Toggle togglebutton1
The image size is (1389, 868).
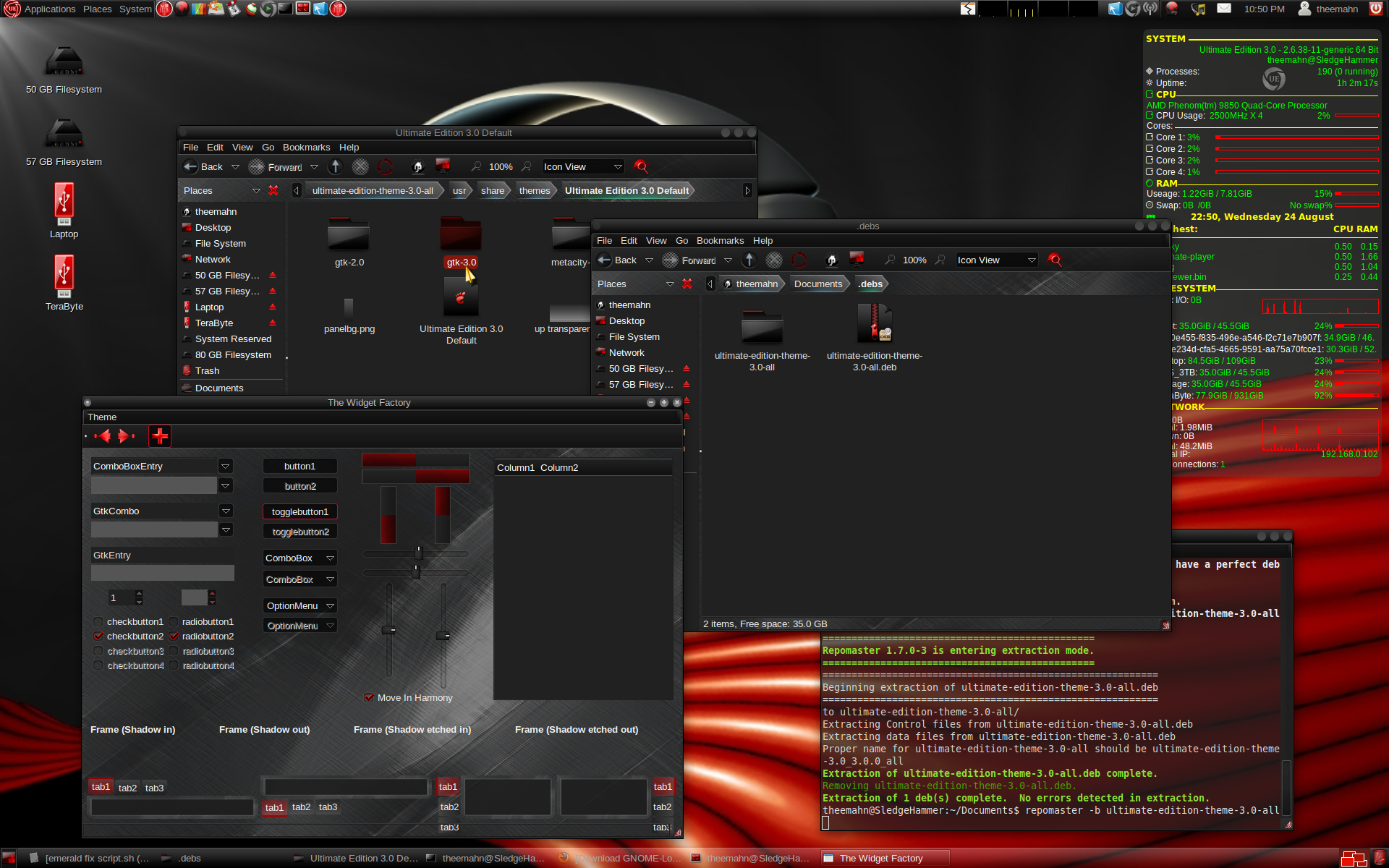300,511
